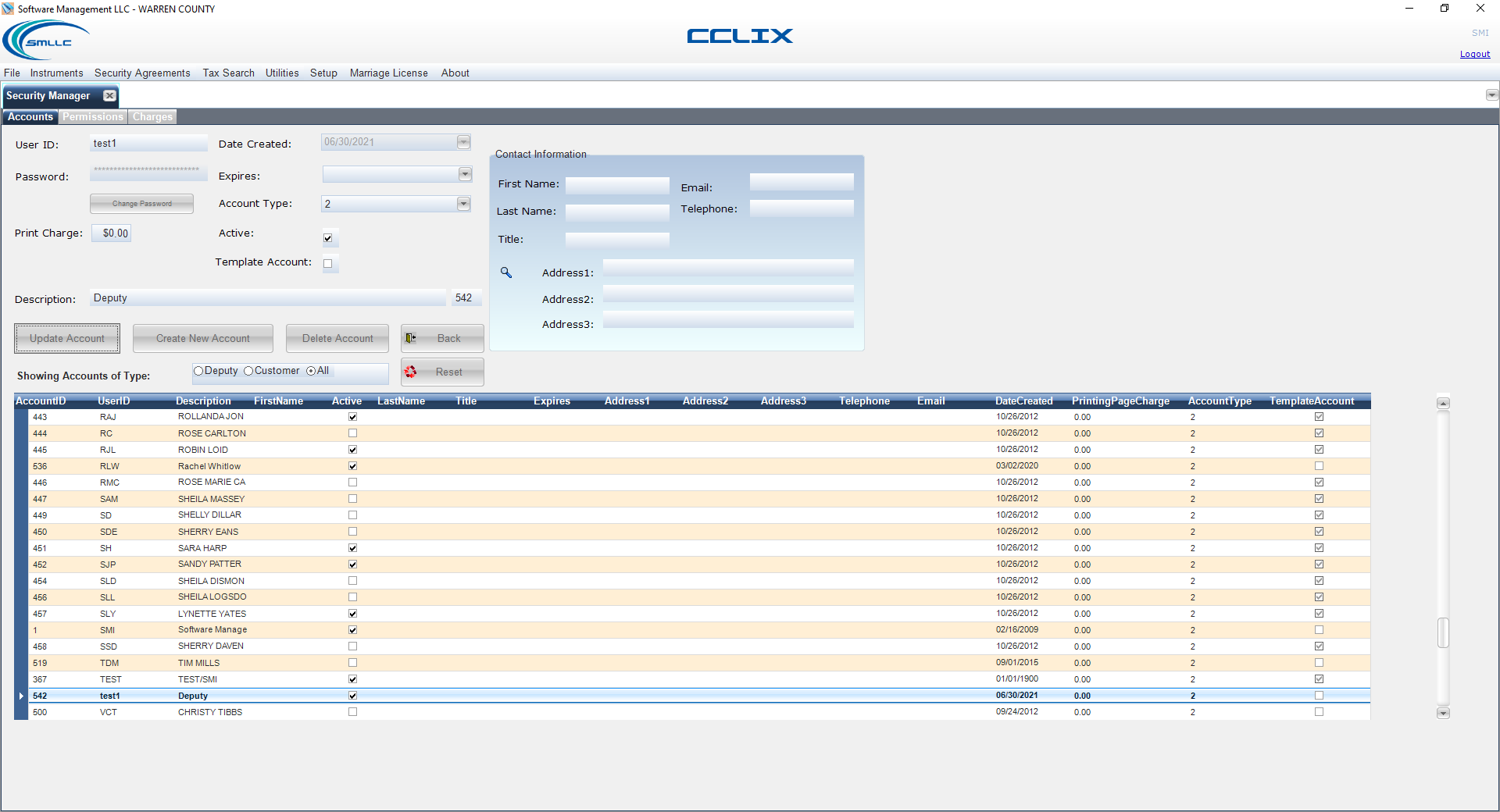
Task: Sort by the DateCreated column header
Action: [1023, 401]
